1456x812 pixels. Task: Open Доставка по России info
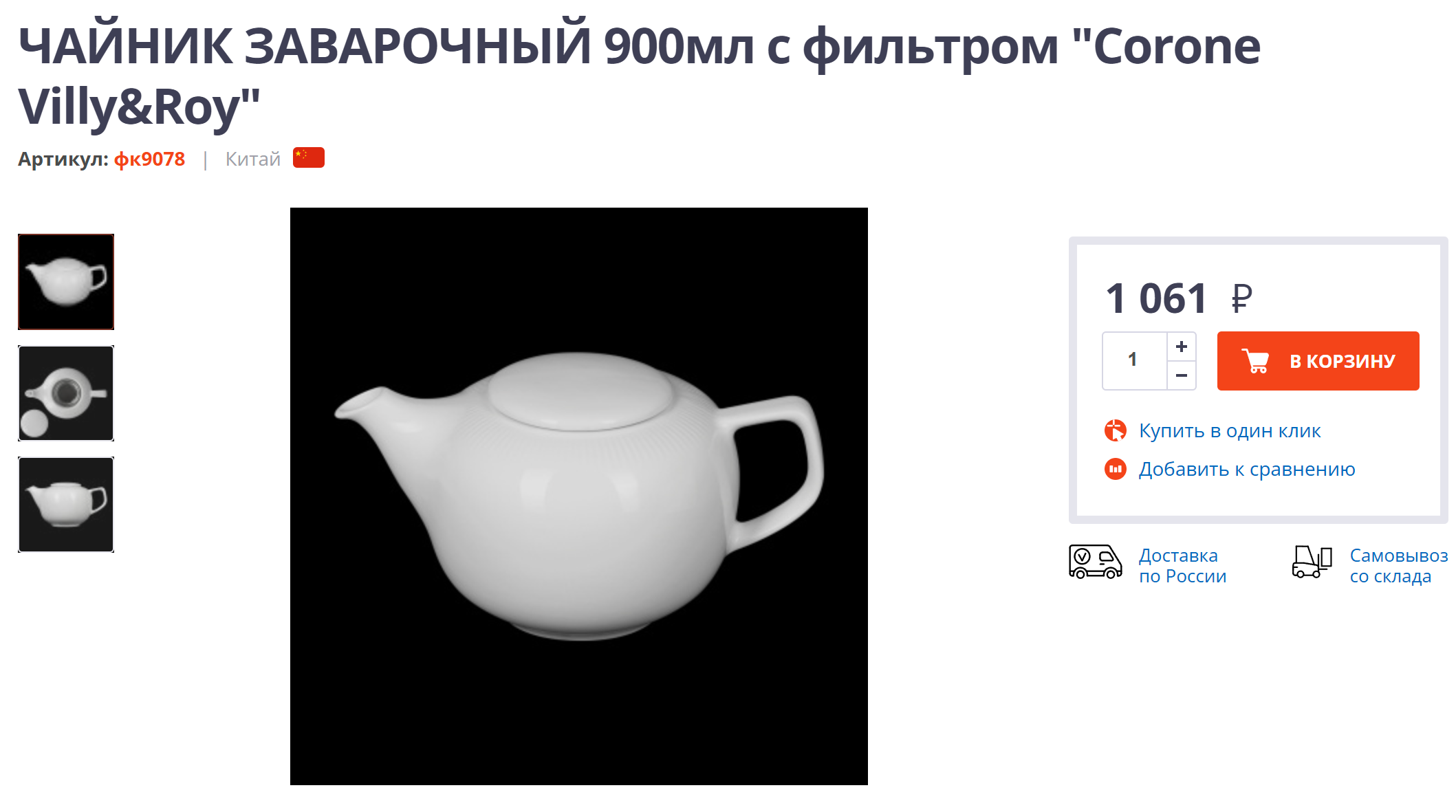click(x=1182, y=565)
